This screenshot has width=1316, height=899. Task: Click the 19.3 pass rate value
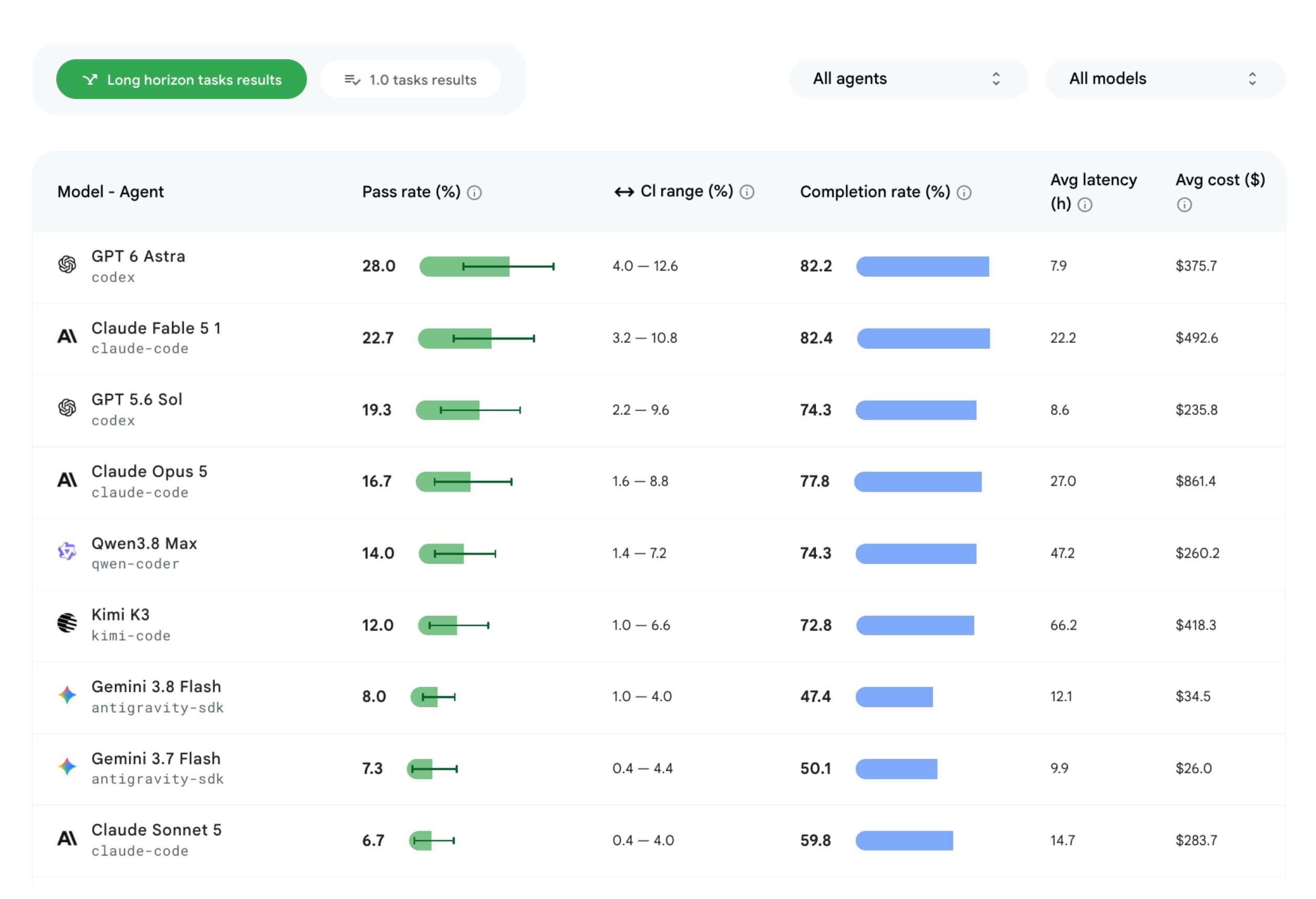tap(377, 410)
